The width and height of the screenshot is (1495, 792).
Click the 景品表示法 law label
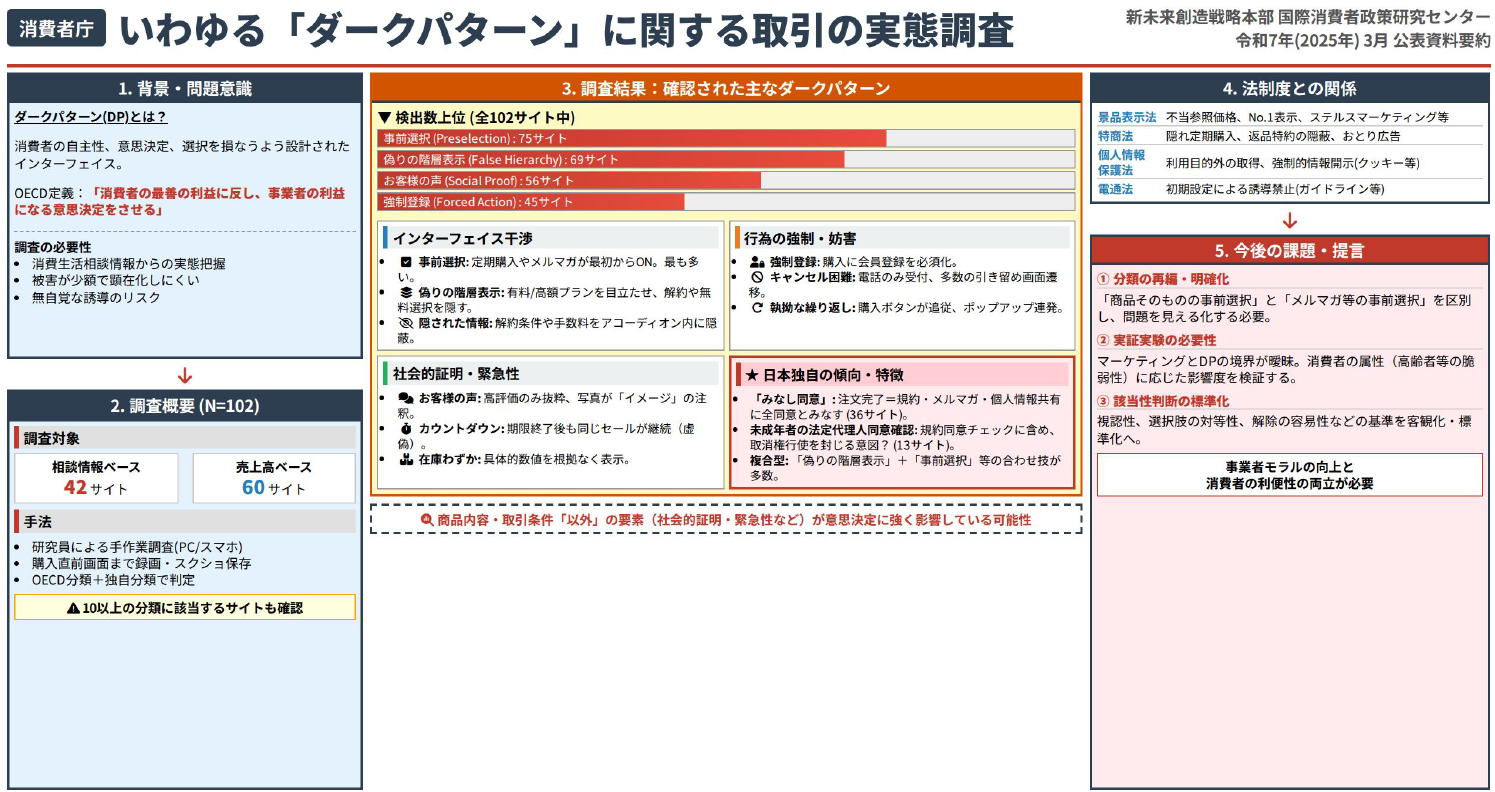pyautogui.click(x=1127, y=117)
